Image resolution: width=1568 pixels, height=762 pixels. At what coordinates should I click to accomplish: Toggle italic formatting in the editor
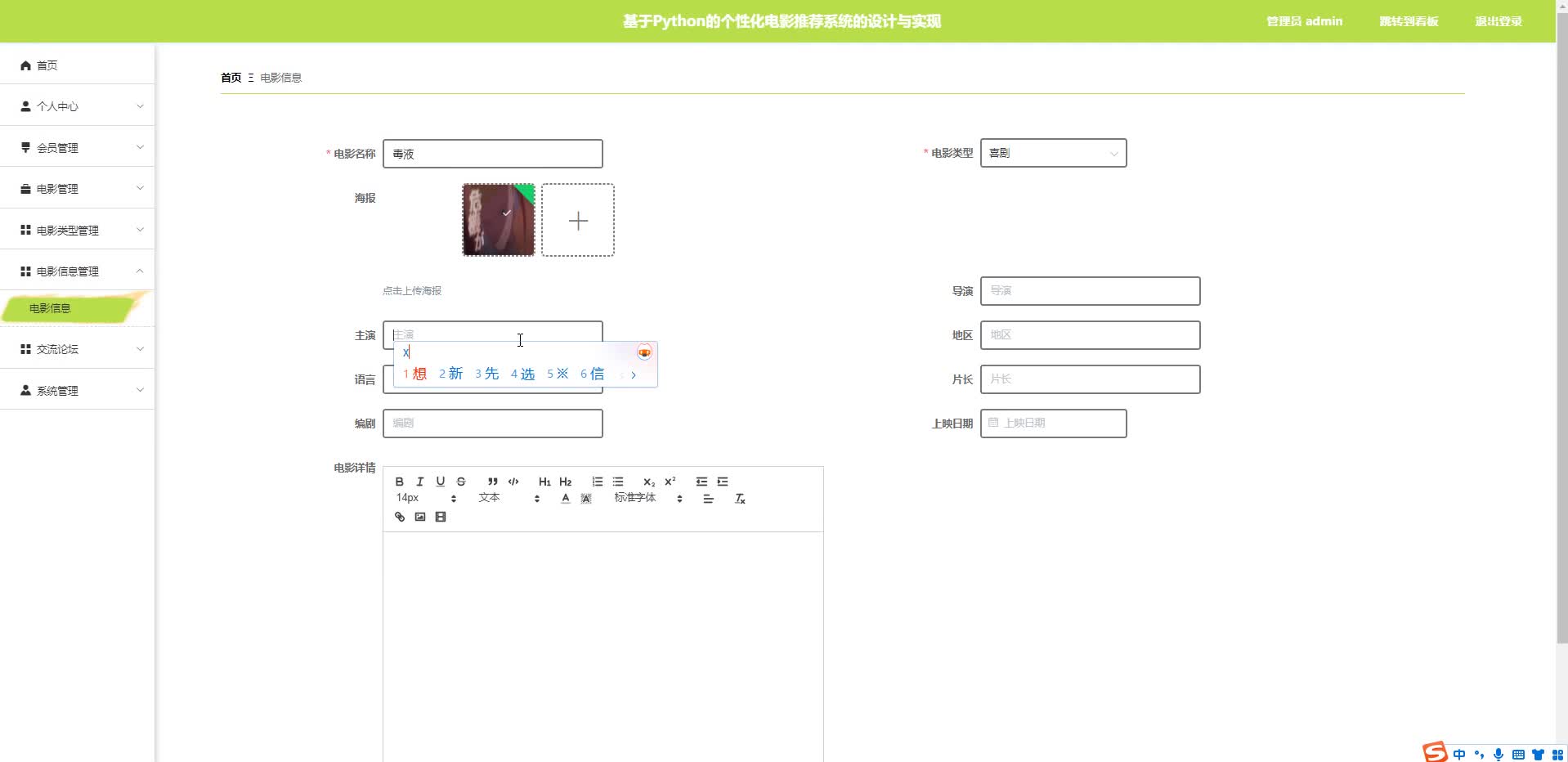pyautogui.click(x=420, y=482)
